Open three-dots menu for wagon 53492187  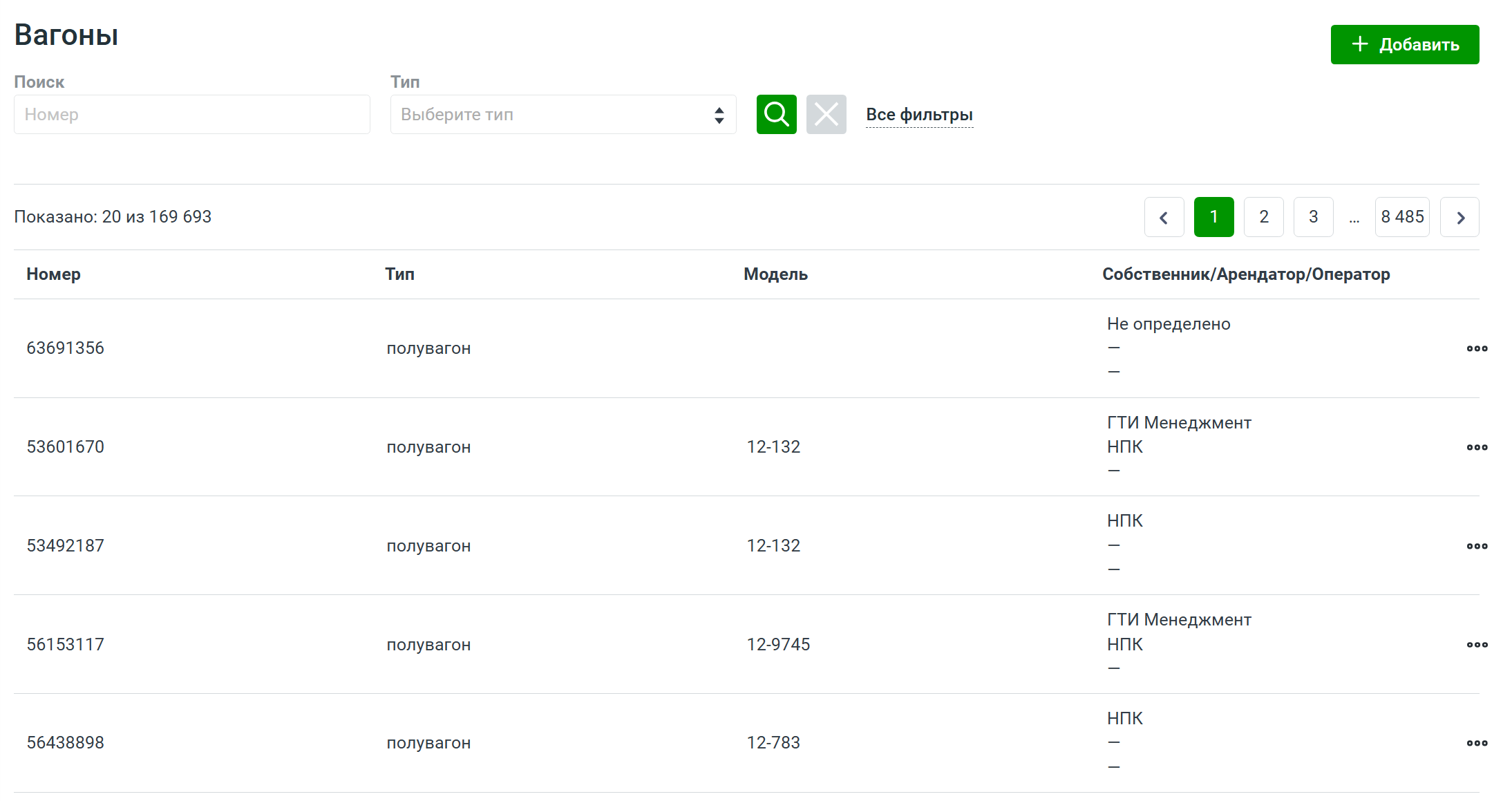coord(1477,546)
